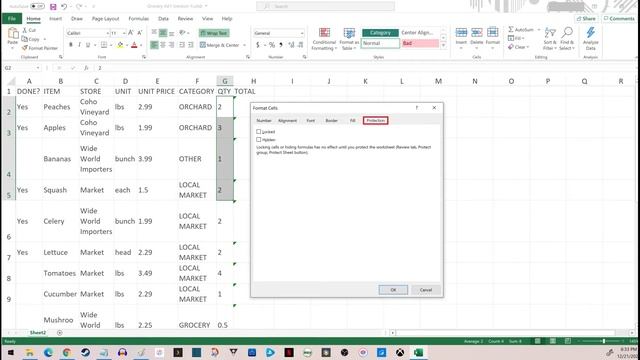640x360 pixels.
Task: Open the File menu
Action: (x=11, y=18)
